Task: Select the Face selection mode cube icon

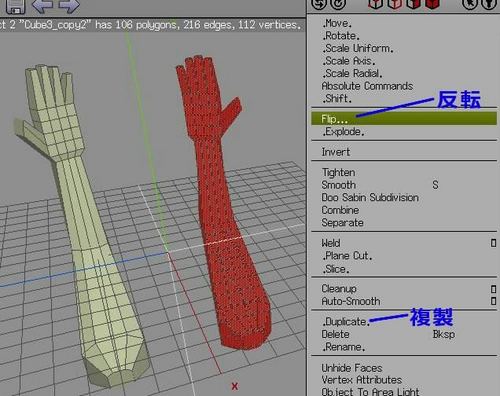Action: [413, 4]
